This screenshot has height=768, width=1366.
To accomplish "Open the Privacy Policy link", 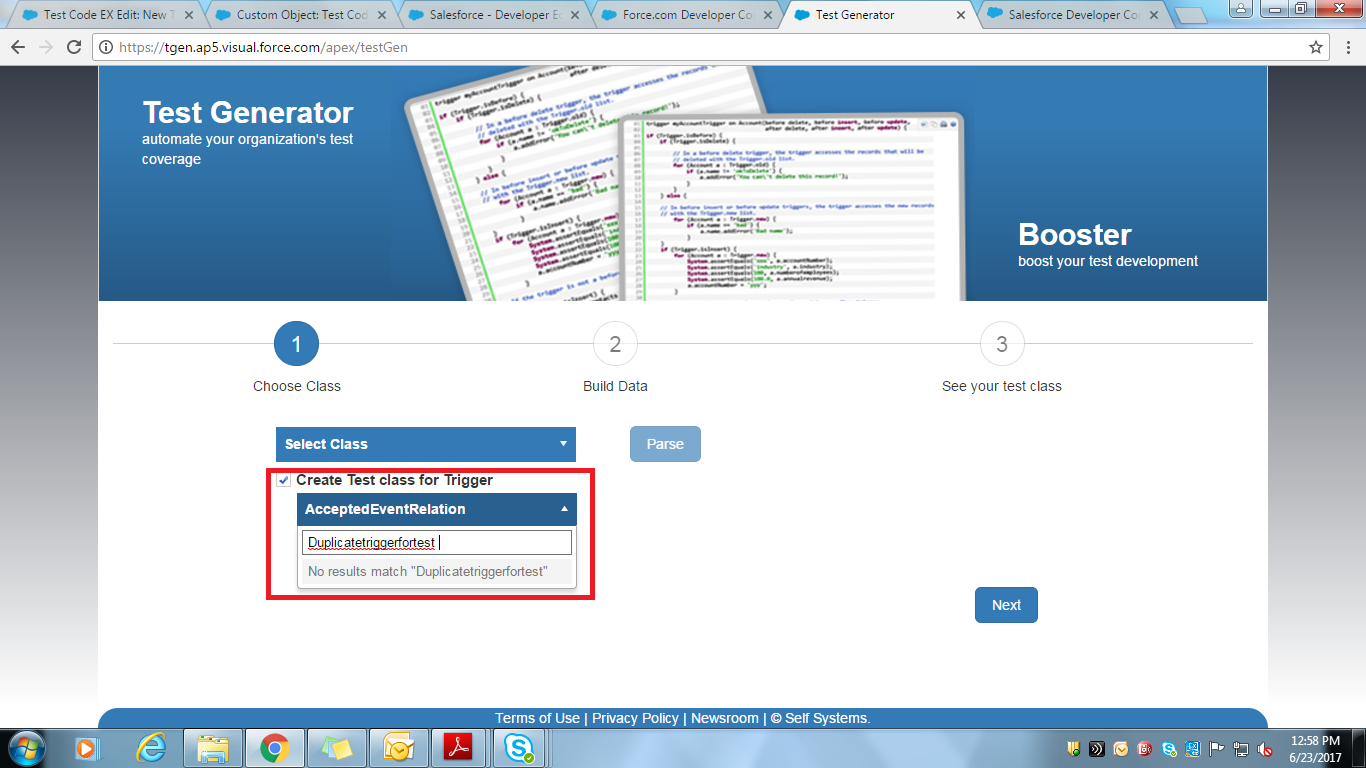I will tap(635, 718).
